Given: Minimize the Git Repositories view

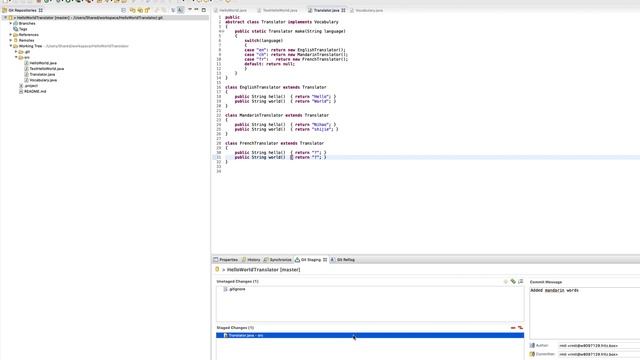Looking at the screenshot, I should [196, 9].
